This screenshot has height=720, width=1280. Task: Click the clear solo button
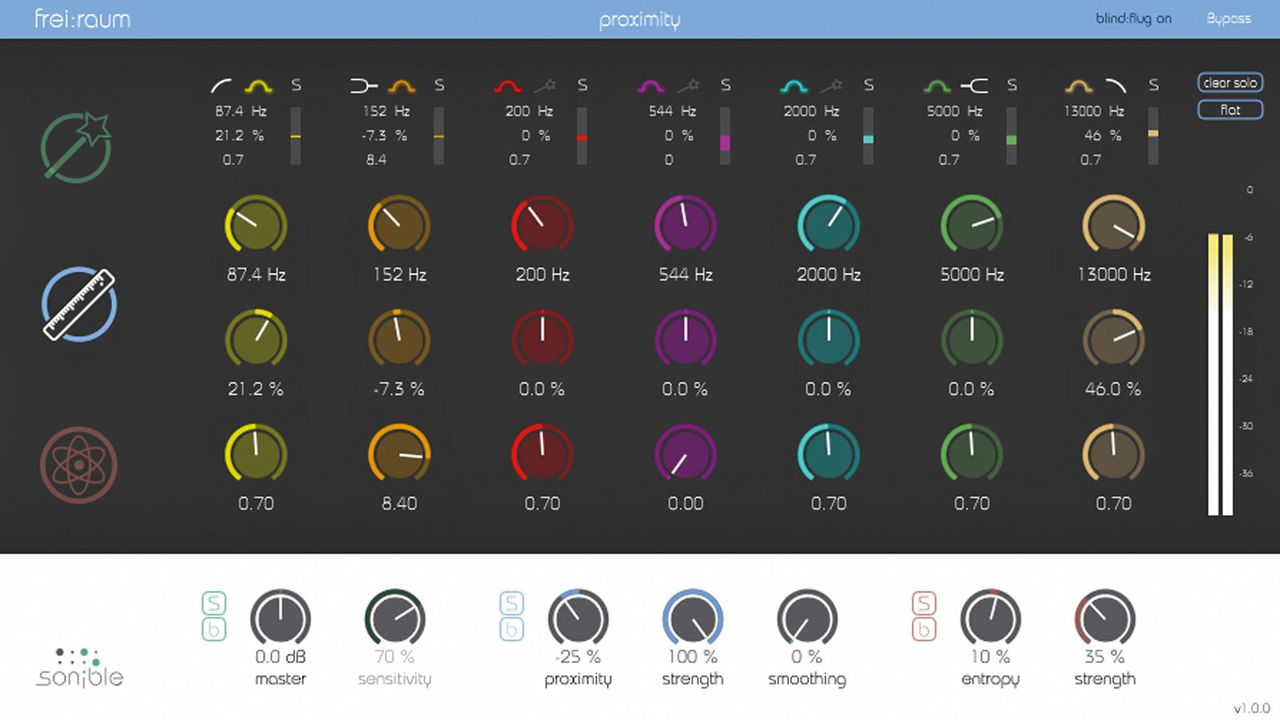point(1230,83)
